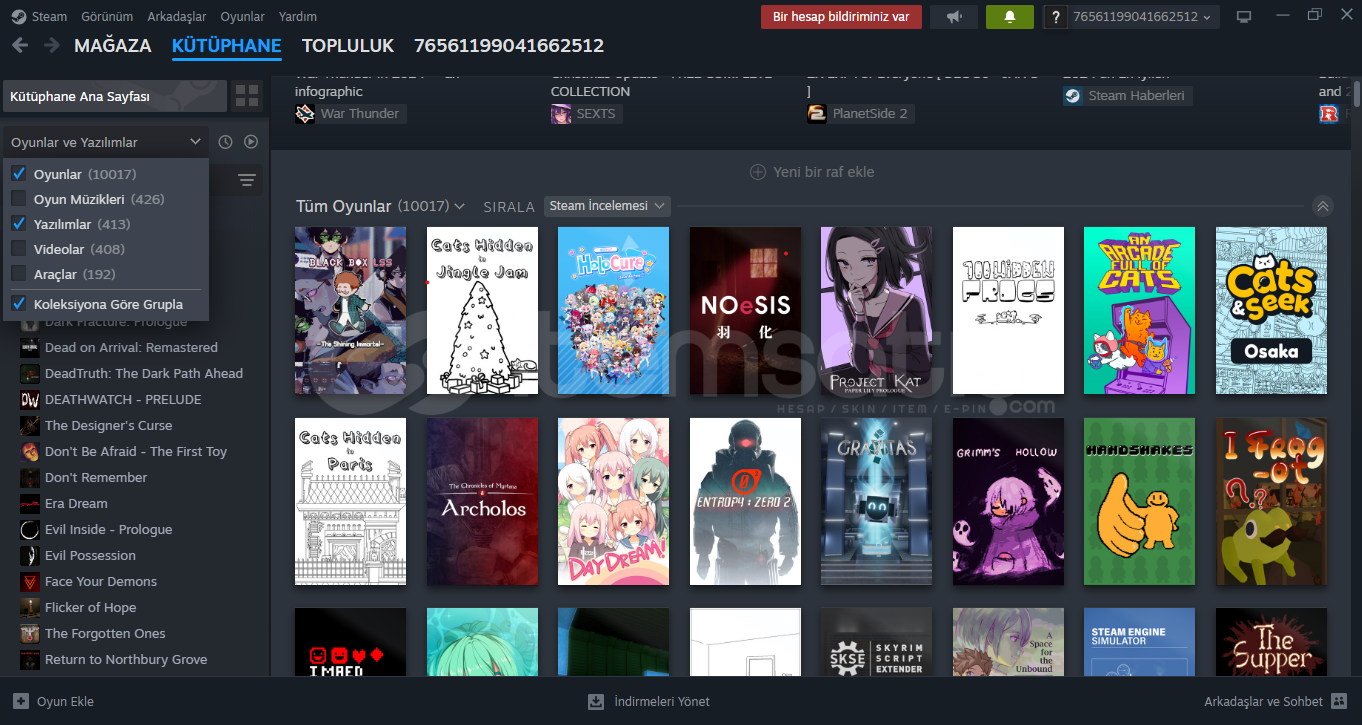Open the Steam menu
The image size is (1362, 725).
tap(49, 16)
